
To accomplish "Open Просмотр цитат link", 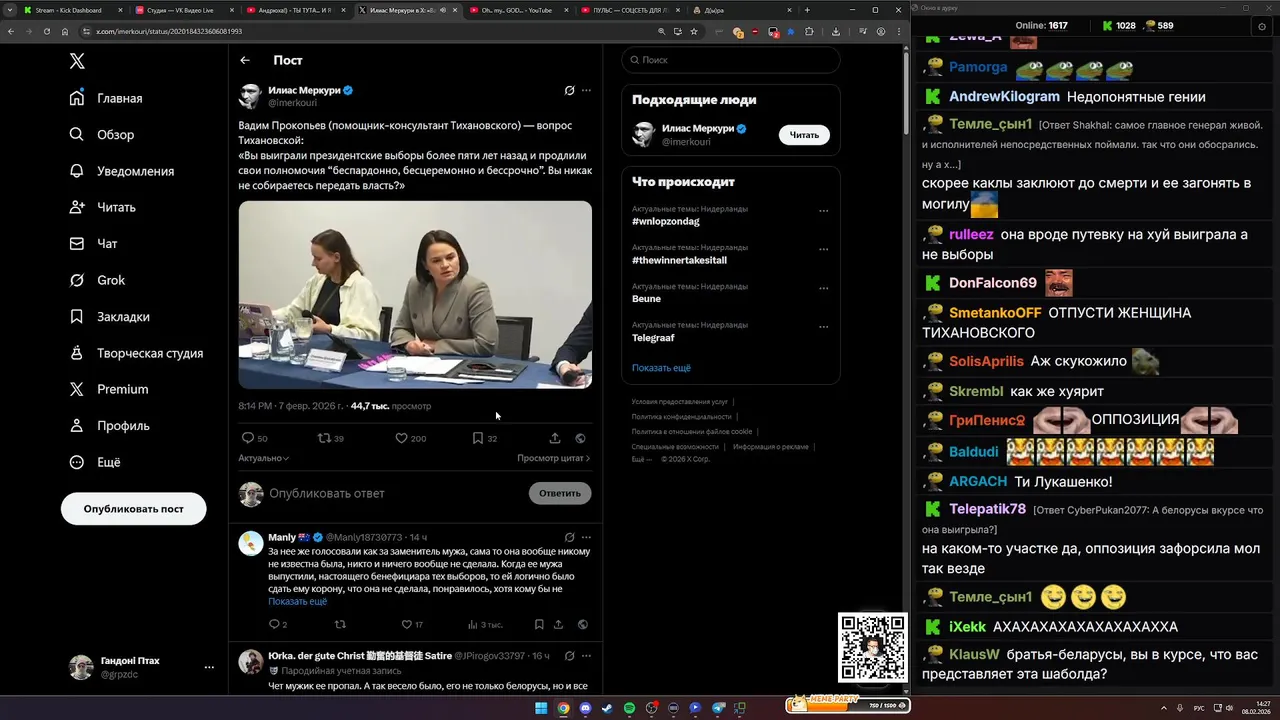I will (553, 458).
